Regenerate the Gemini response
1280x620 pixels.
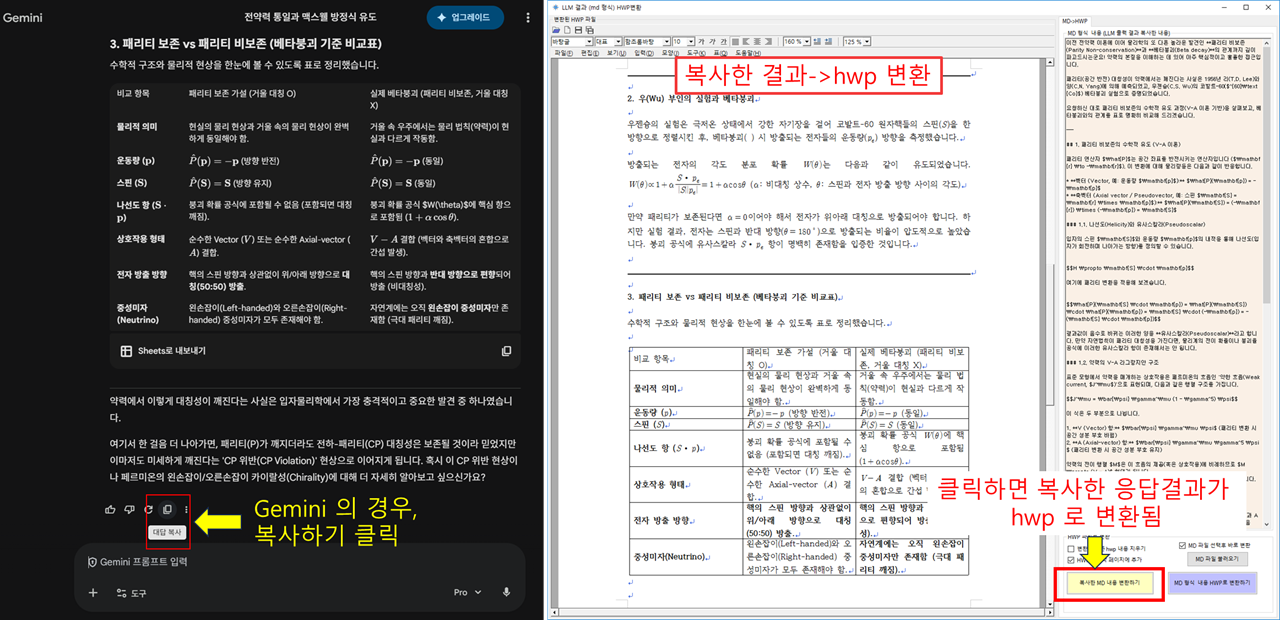pos(148,510)
